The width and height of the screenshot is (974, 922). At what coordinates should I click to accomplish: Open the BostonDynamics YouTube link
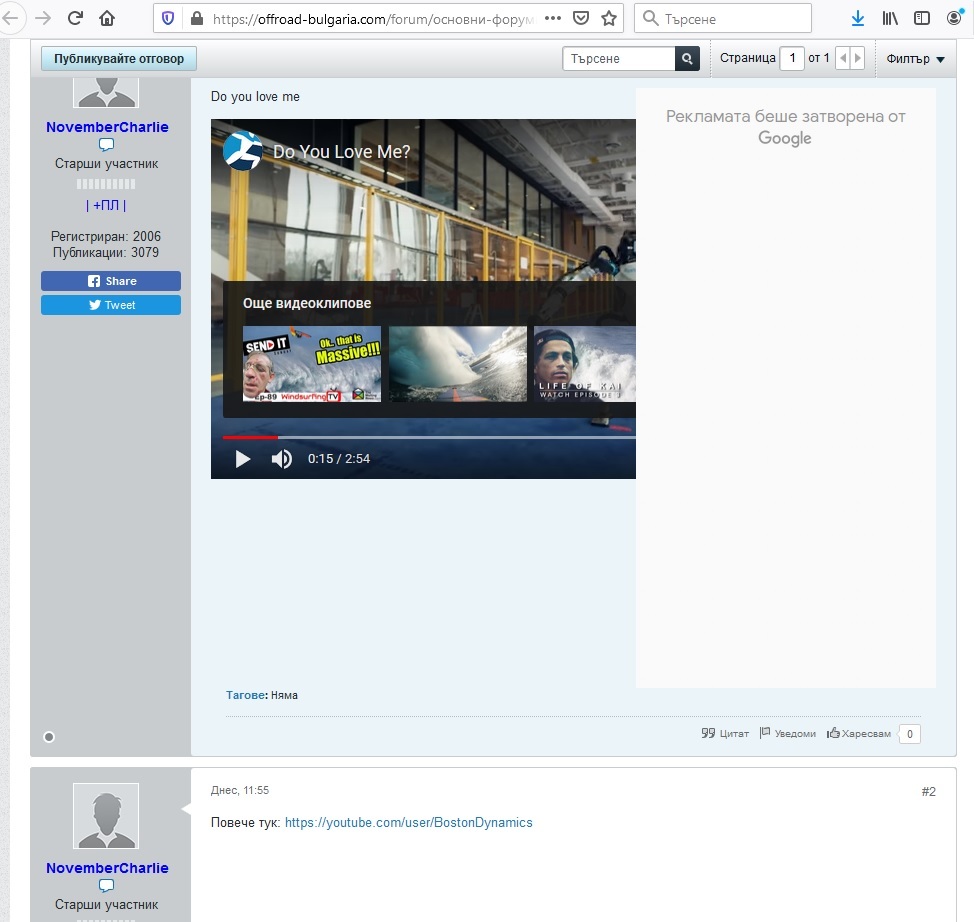408,823
